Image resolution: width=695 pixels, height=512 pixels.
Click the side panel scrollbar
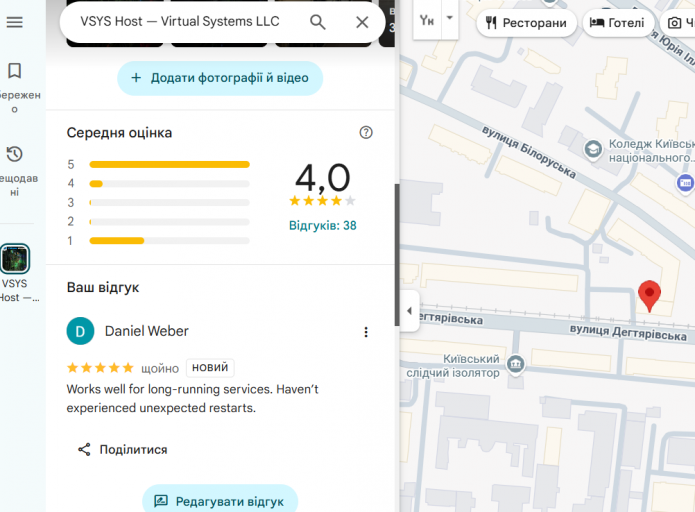pyautogui.click(x=397, y=255)
